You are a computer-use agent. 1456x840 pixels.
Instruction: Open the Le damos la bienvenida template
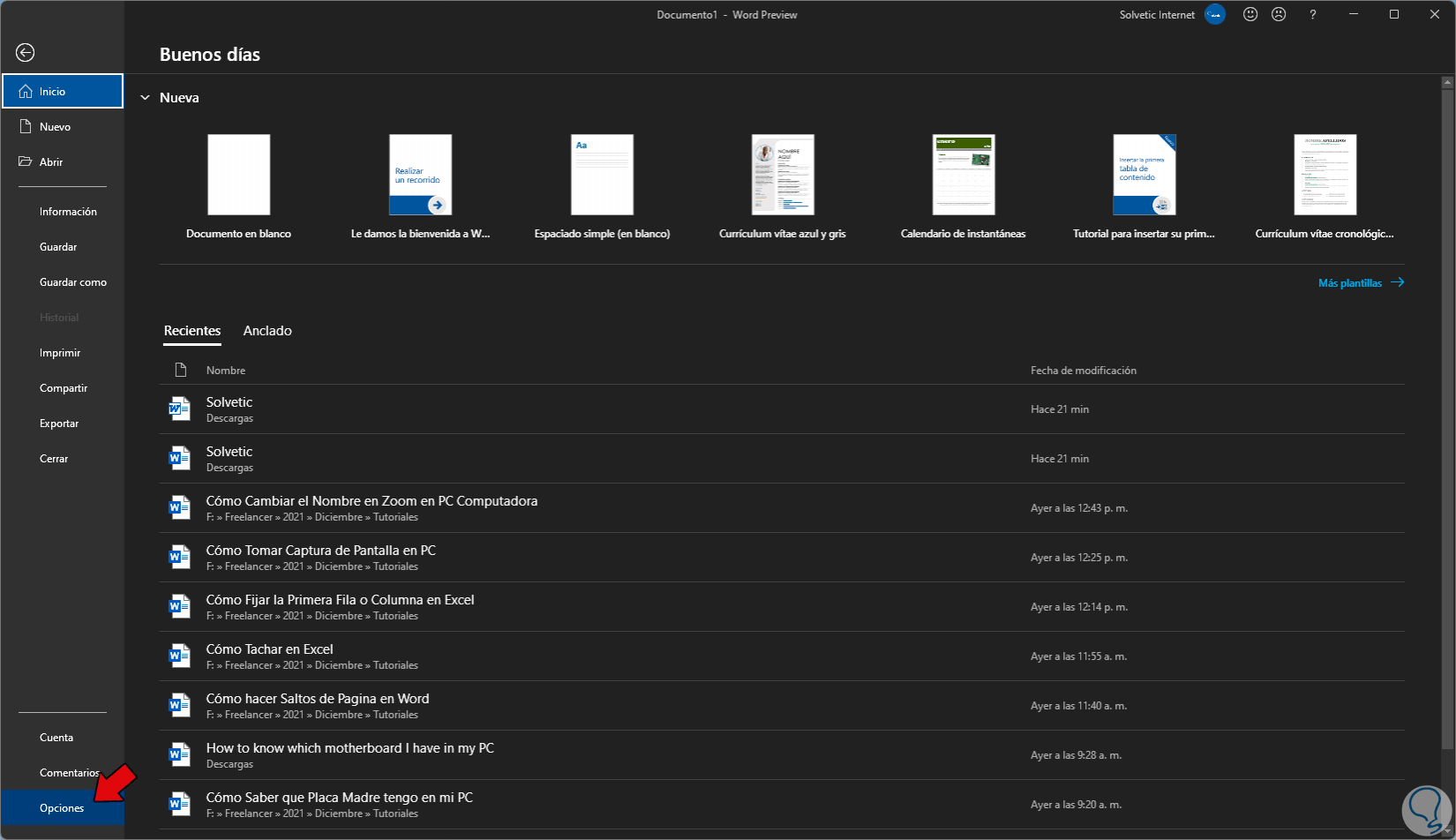pos(420,187)
